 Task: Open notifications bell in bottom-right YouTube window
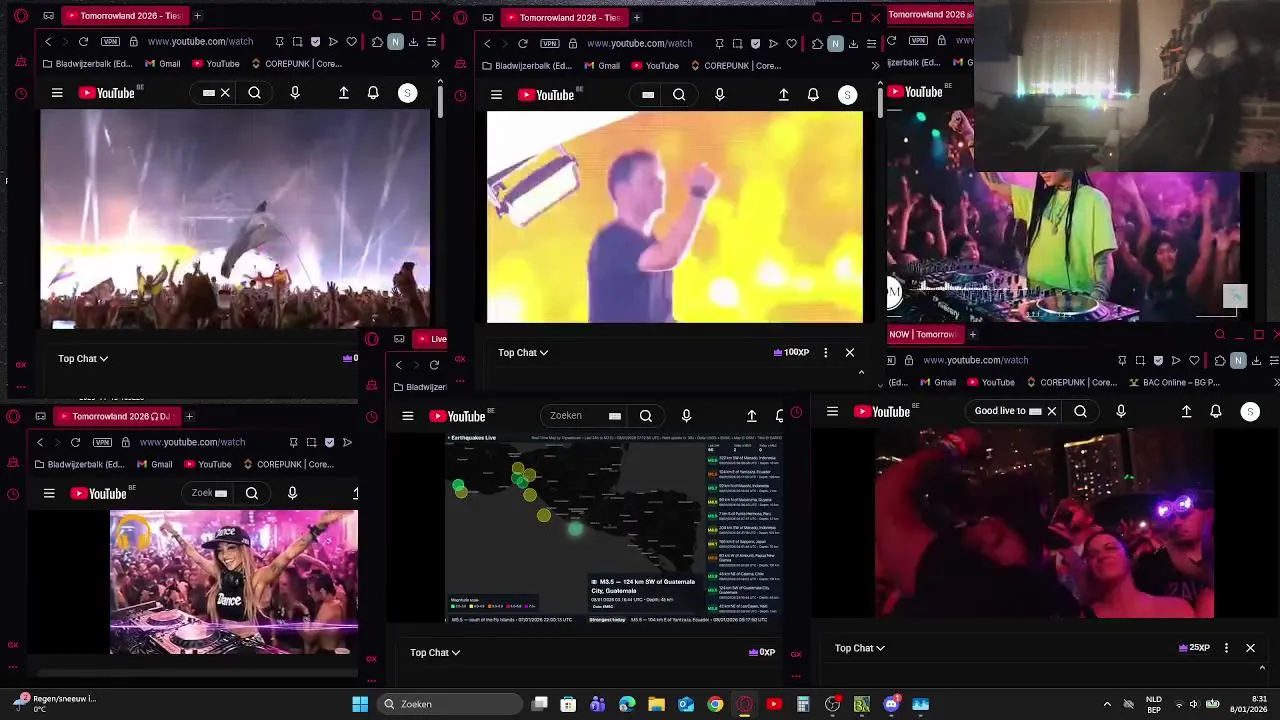(1216, 411)
